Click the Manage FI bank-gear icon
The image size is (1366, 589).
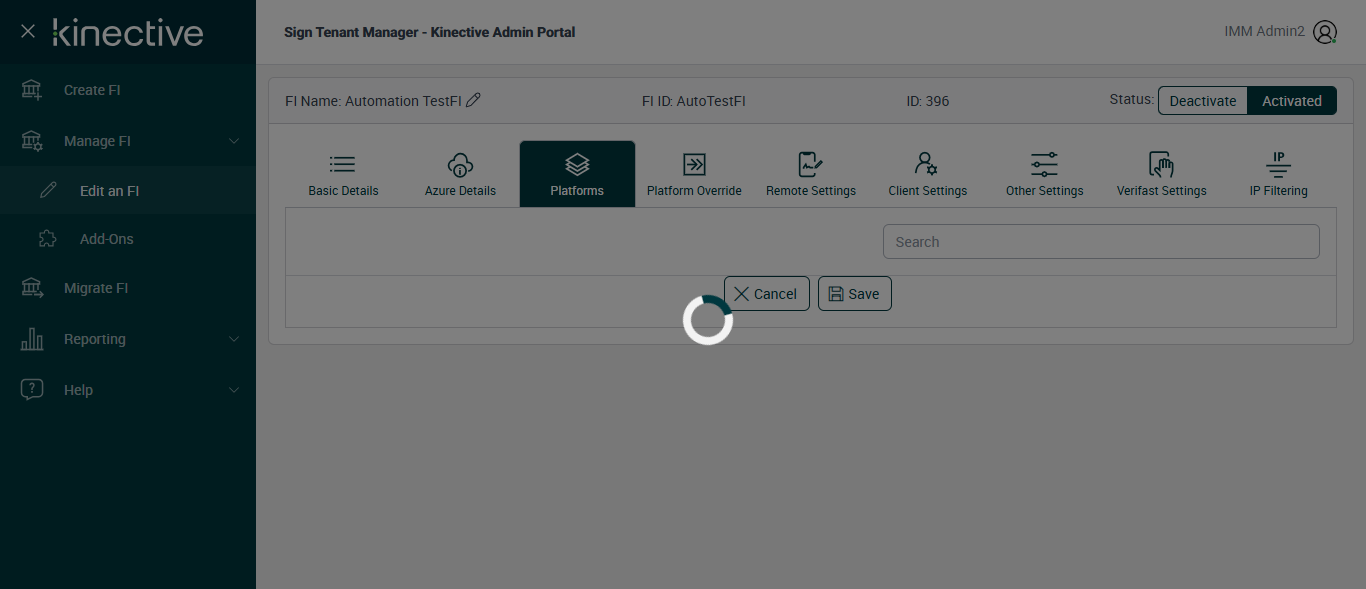tap(32, 141)
